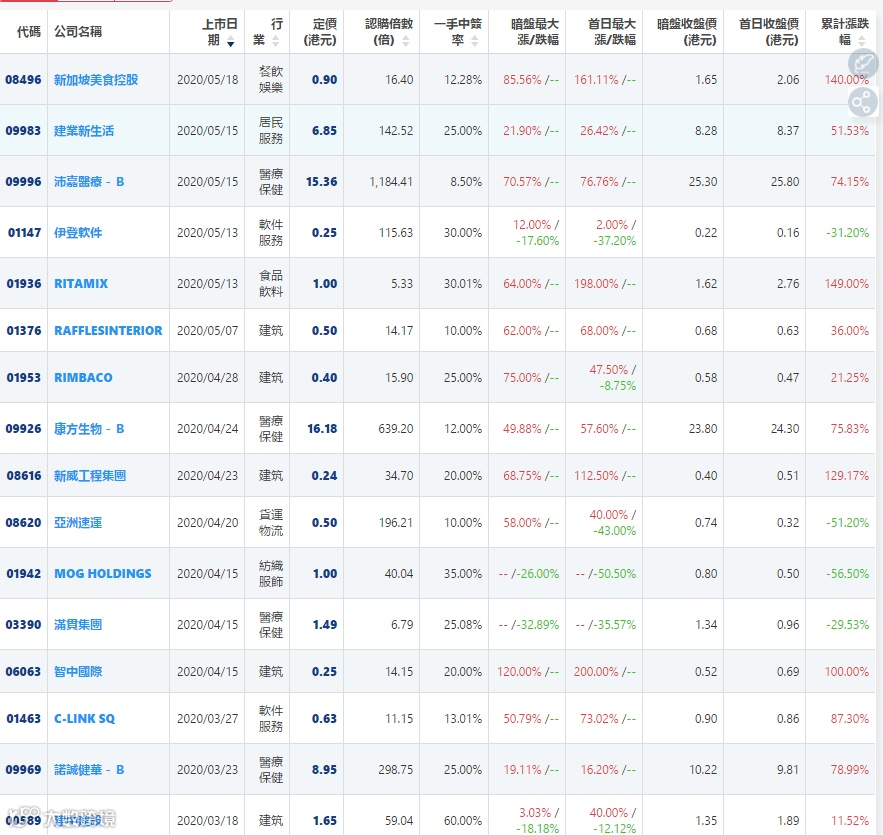Click stock code 09926
This screenshot has height=835, width=883.
pyautogui.click(x=23, y=429)
